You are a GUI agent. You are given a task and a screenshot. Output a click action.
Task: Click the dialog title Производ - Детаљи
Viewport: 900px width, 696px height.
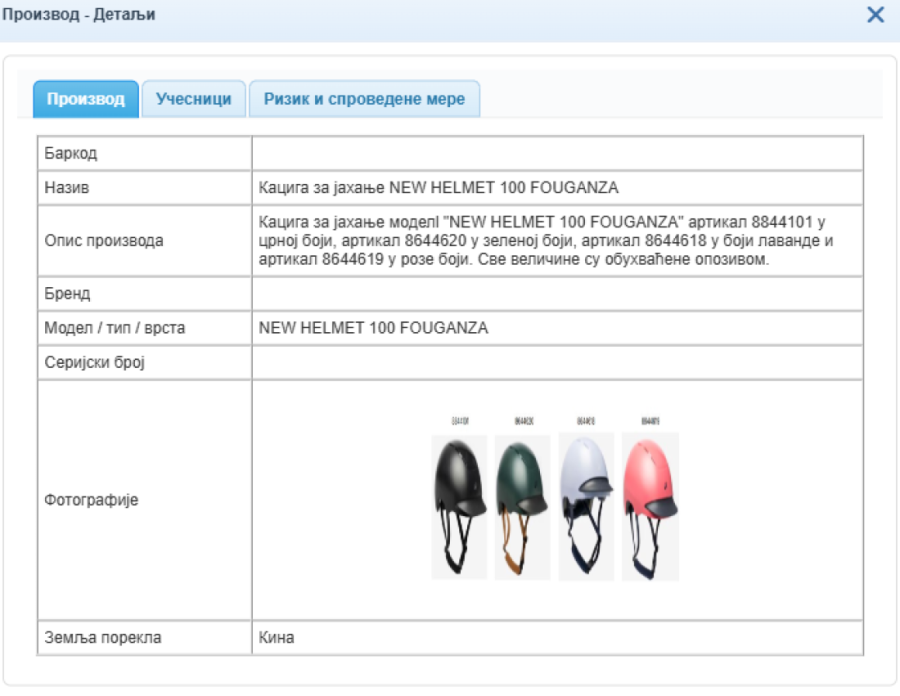click(79, 14)
